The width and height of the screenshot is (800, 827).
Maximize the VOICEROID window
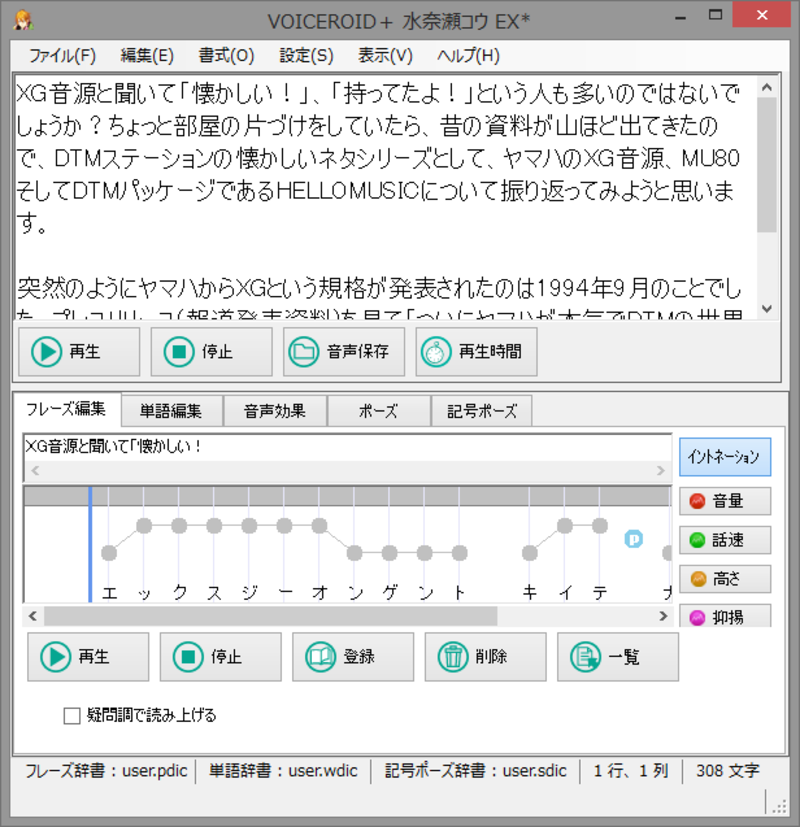click(x=715, y=15)
